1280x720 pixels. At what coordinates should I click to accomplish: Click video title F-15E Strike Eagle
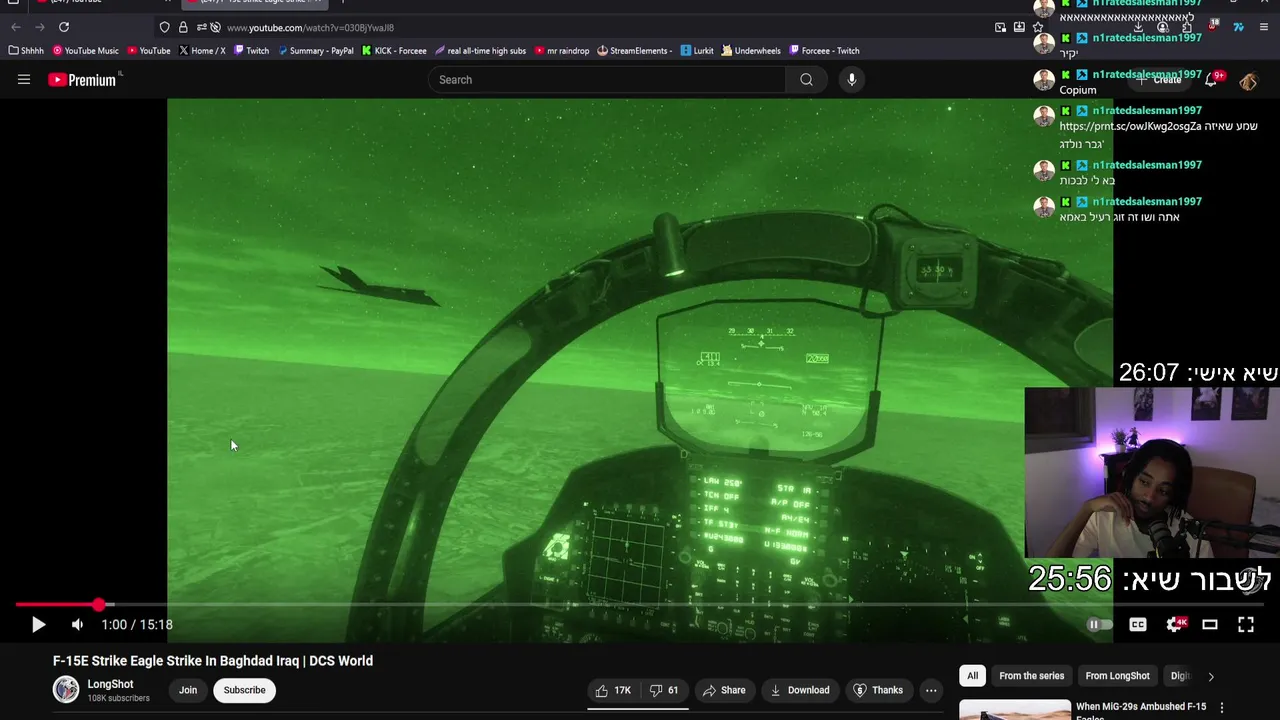coord(213,661)
